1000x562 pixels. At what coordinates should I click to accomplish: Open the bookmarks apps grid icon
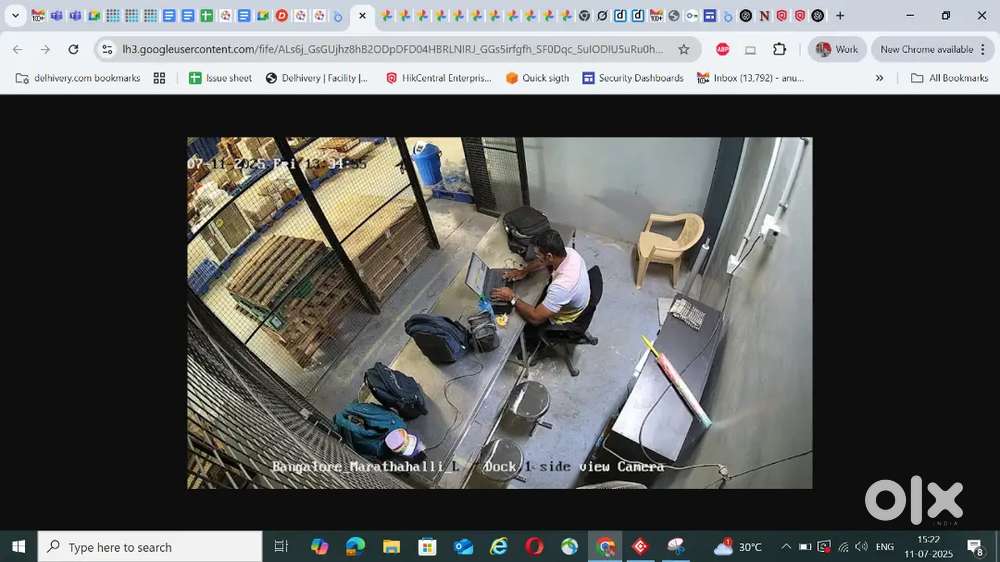pos(159,78)
